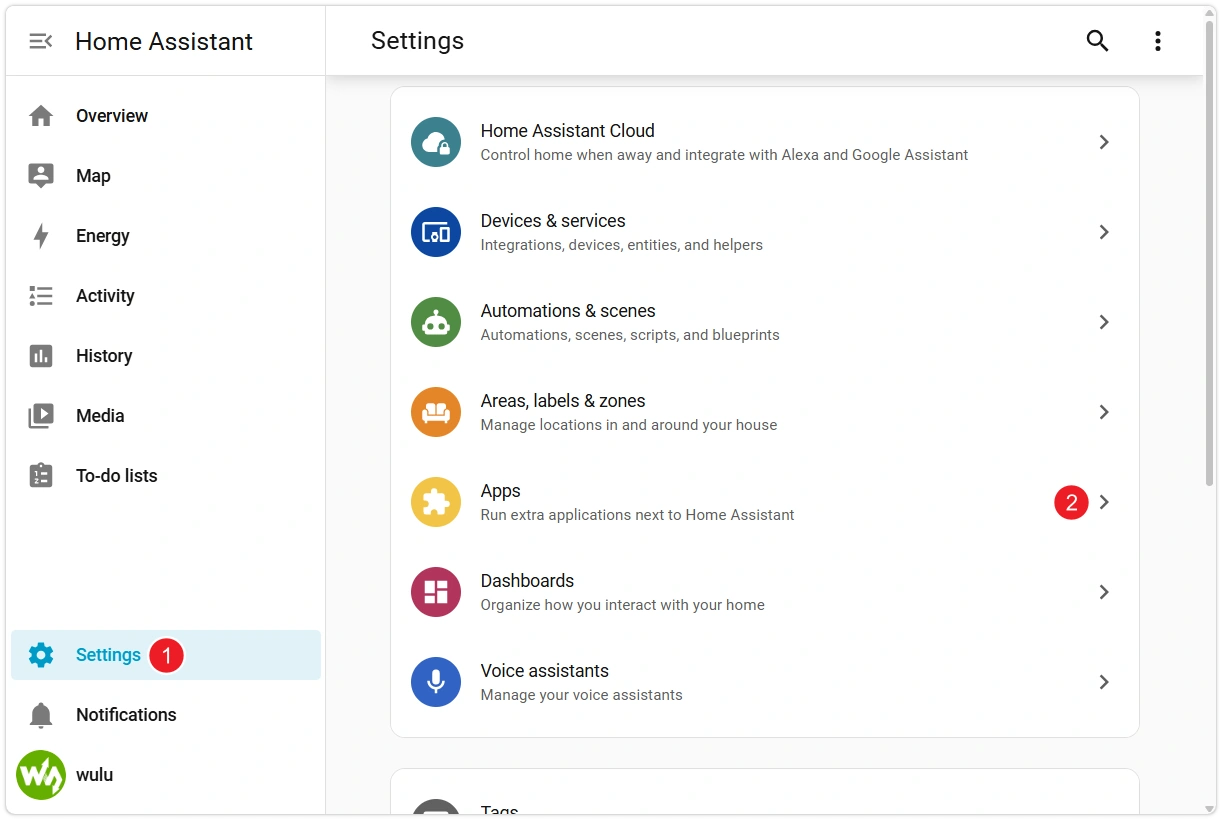This screenshot has height=820, width=1222.
Task: Open Devices & services title
Action: click(x=553, y=221)
